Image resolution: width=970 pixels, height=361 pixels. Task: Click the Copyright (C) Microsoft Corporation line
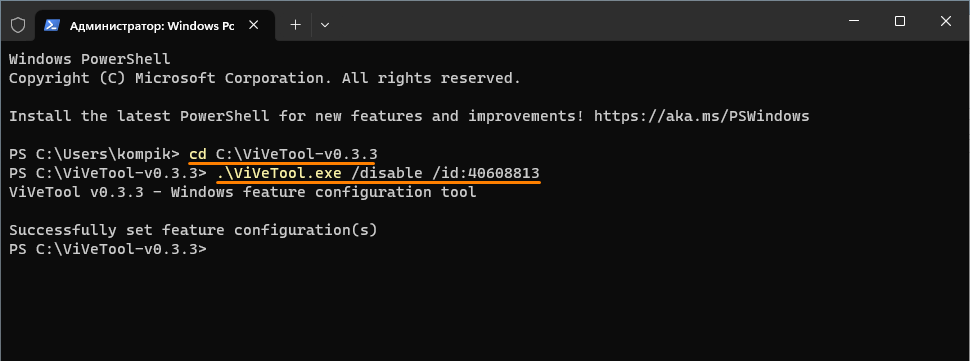pyautogui.click(x=265, y=79)
